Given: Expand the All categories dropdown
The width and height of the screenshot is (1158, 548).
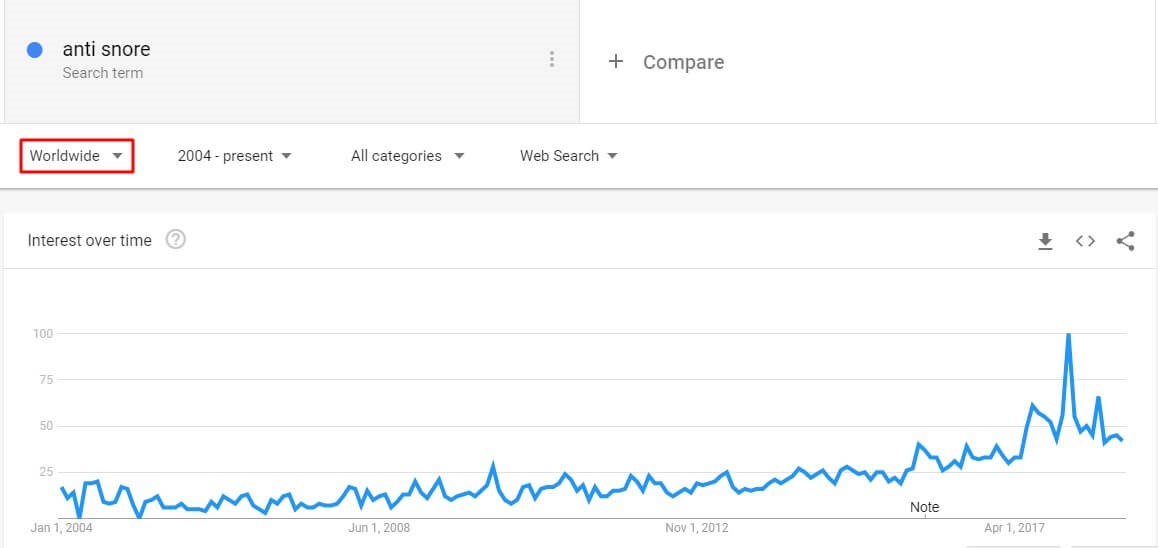Looking at the screenshot, I should click(x=408, y=156).
